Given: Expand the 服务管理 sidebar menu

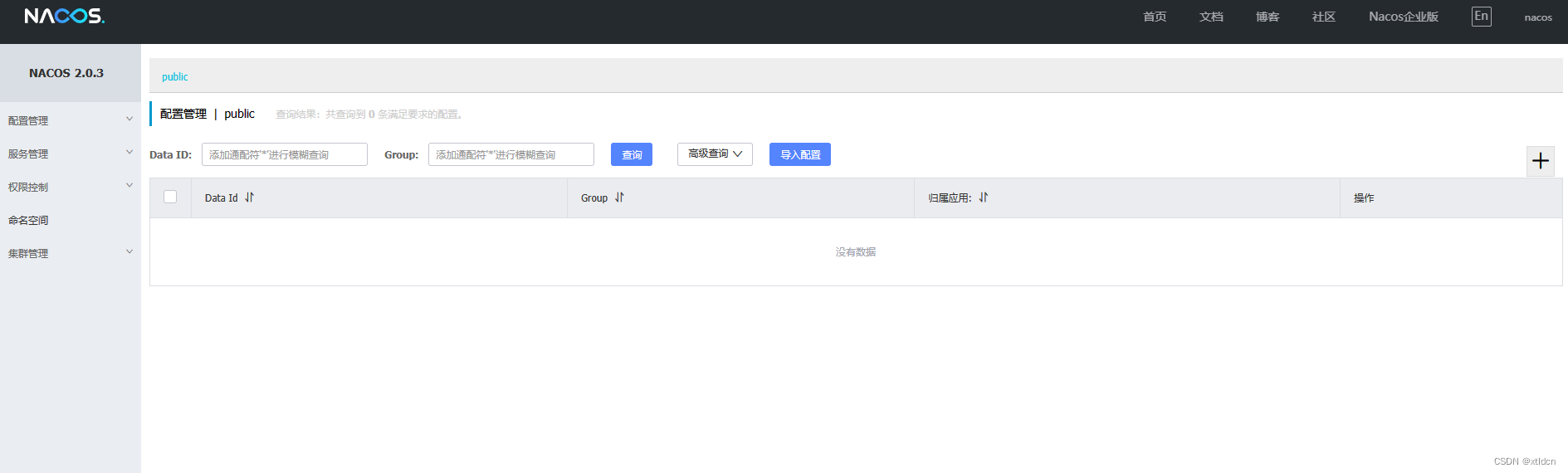Looking at the screenshot, I should pos(70,154).
